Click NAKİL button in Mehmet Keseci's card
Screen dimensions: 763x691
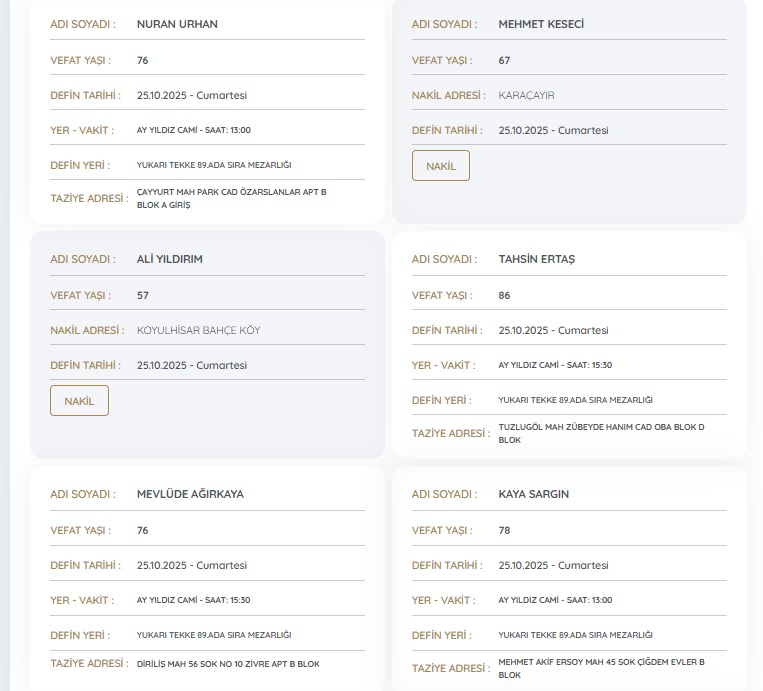tap(440, 166)
